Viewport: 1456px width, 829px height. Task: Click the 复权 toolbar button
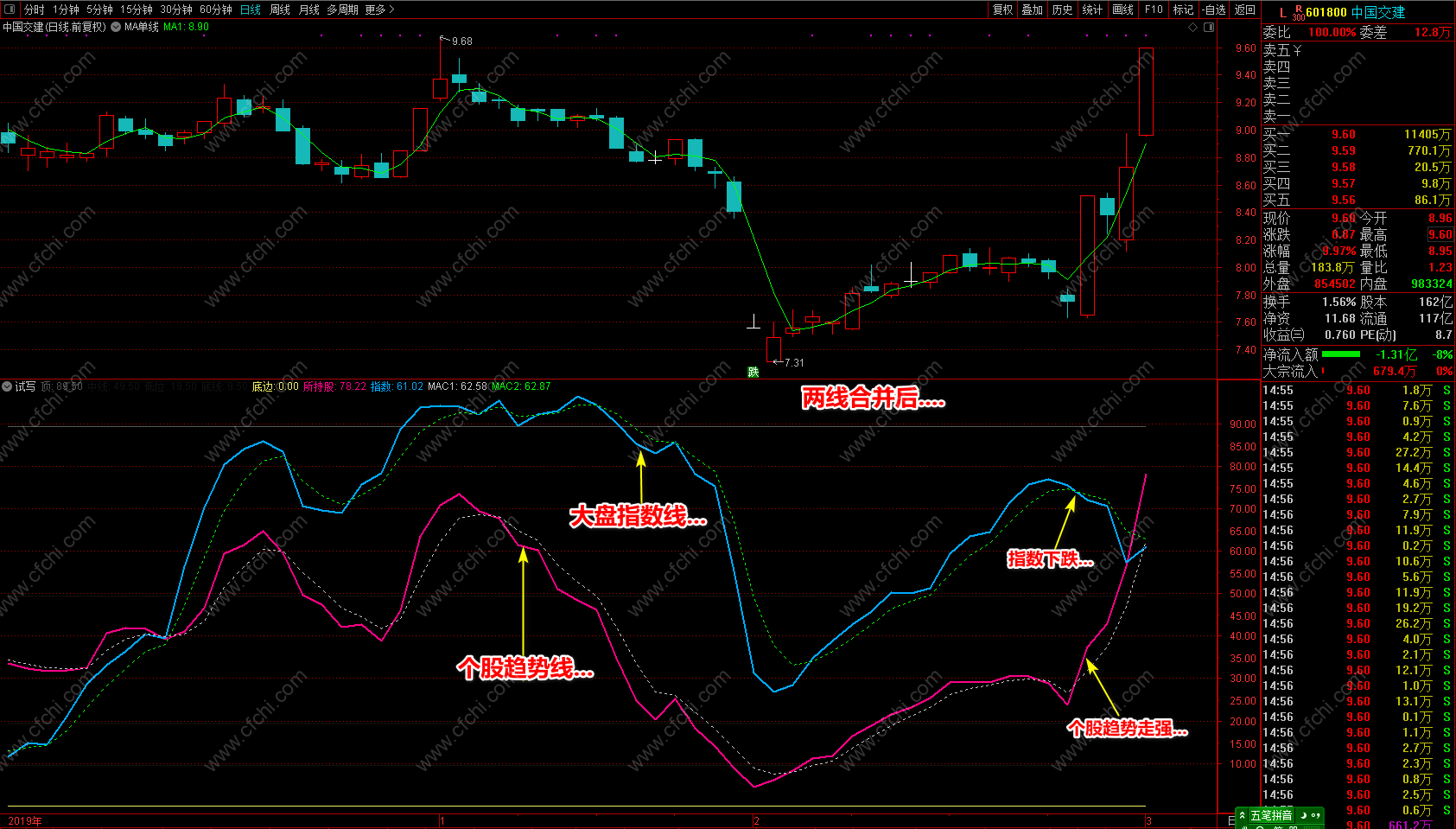tap(1002, 10)
